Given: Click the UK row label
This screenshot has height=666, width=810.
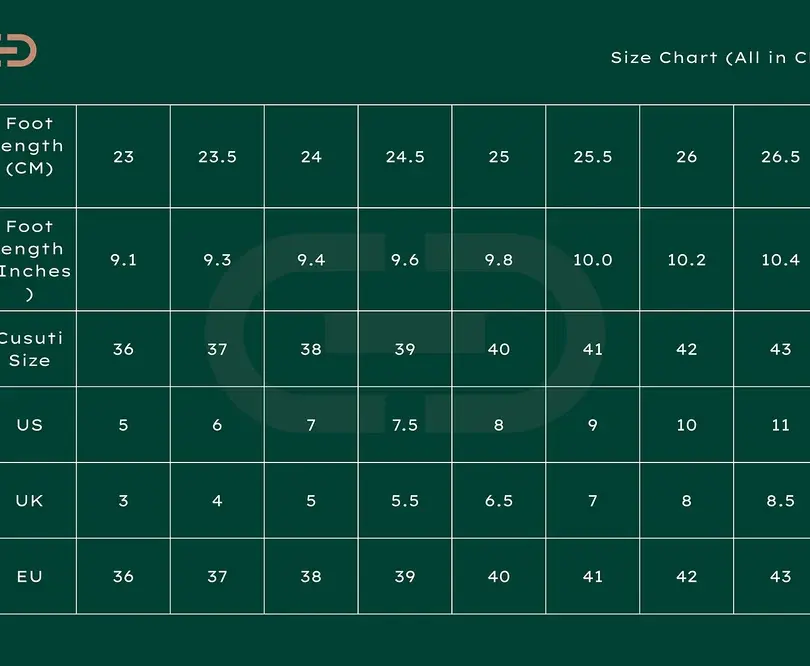Looking at the screenshot, I should click(x=30, y=501).
